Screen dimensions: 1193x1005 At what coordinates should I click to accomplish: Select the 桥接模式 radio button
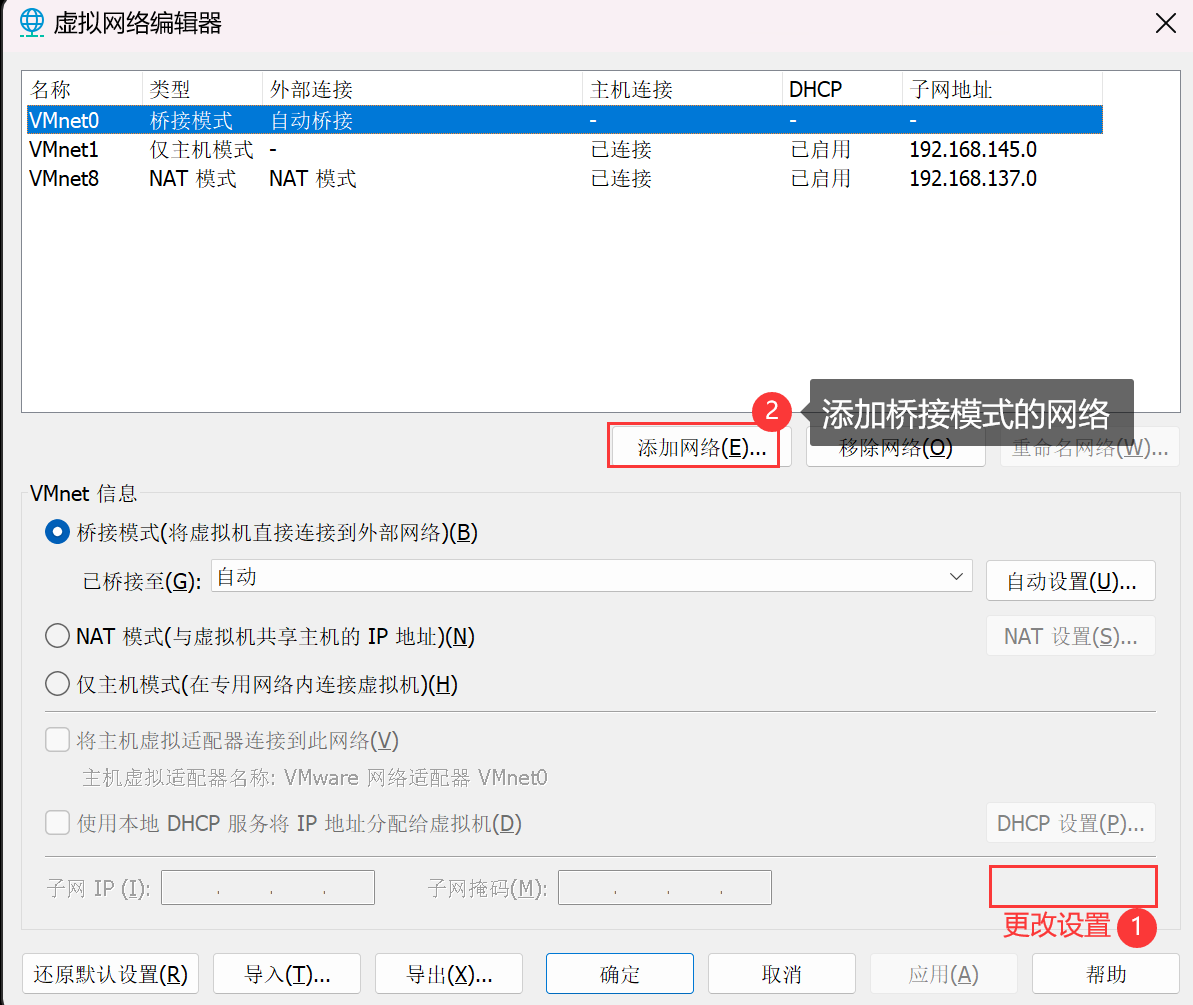[x=57, y=532]
